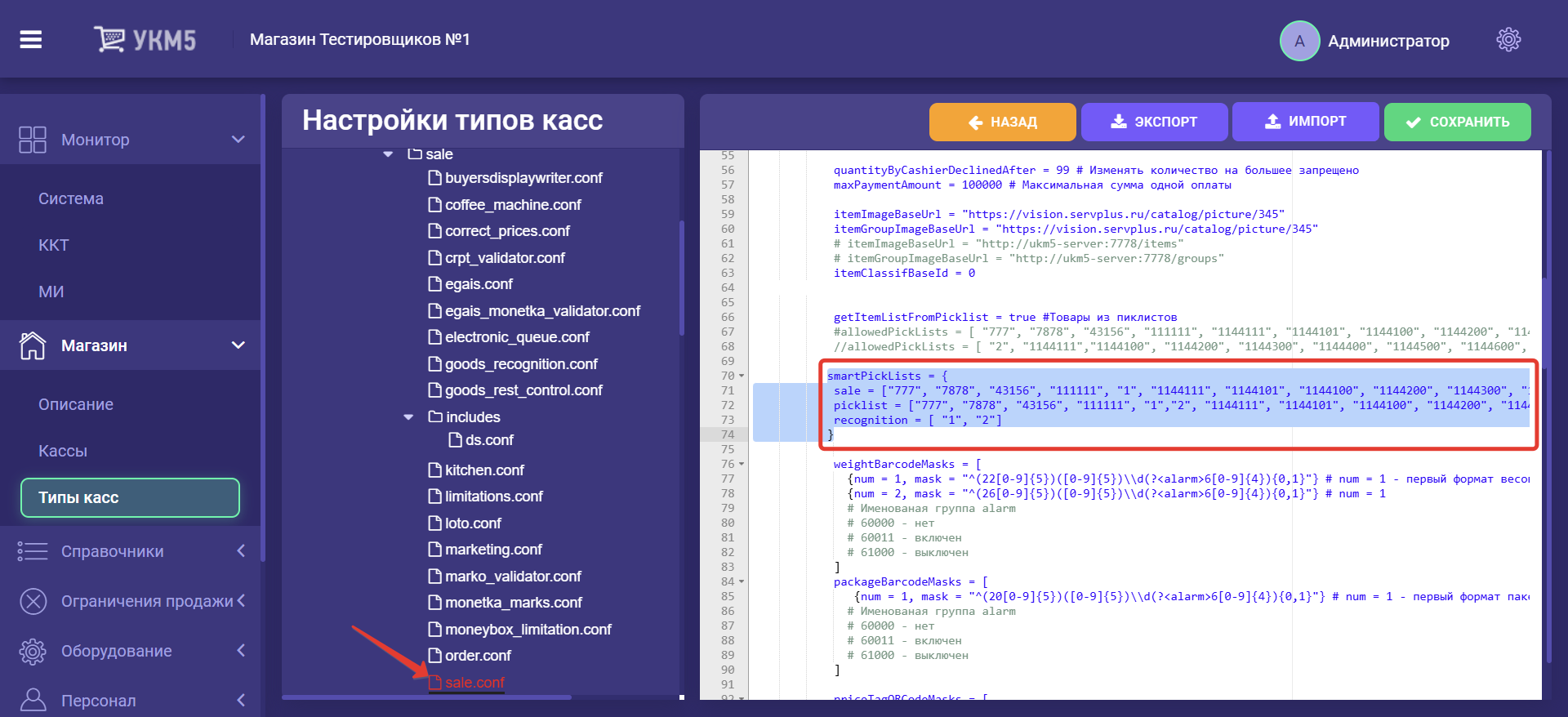The image size is (1568, 717).
Task: Open monetka_marks.conf file
Action: coord(514,603)
